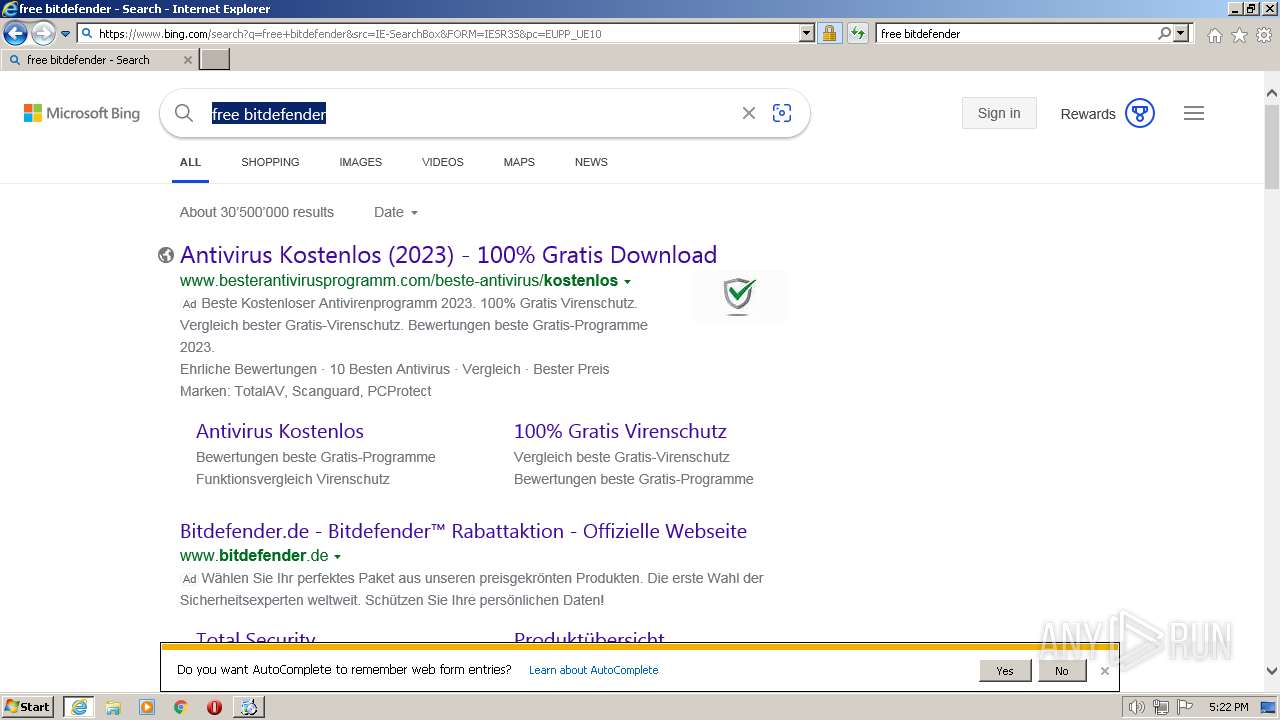Open the recent pages dropdown arrow

pyautogui.click(x=65, y=34)
